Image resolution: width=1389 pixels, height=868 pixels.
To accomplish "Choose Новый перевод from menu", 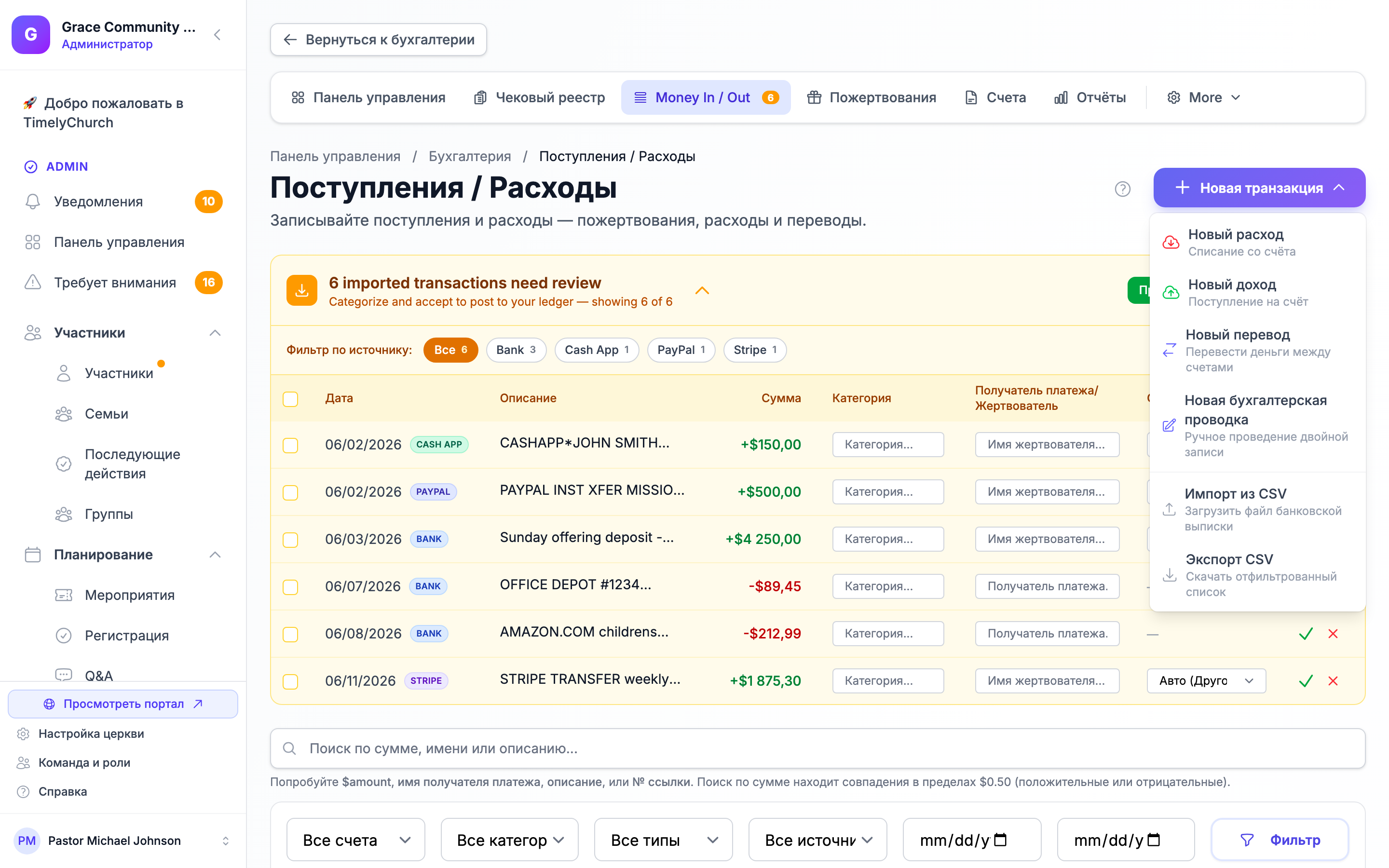I will (x=1257, y=350).
